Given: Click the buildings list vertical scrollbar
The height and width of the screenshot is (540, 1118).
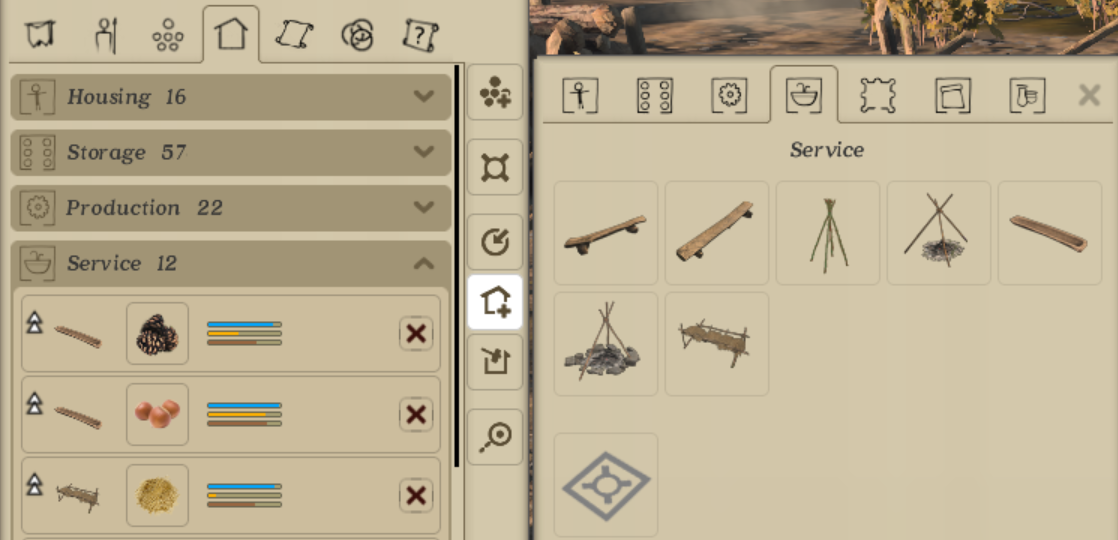Looking at the screenshot, I should point(457,265).
